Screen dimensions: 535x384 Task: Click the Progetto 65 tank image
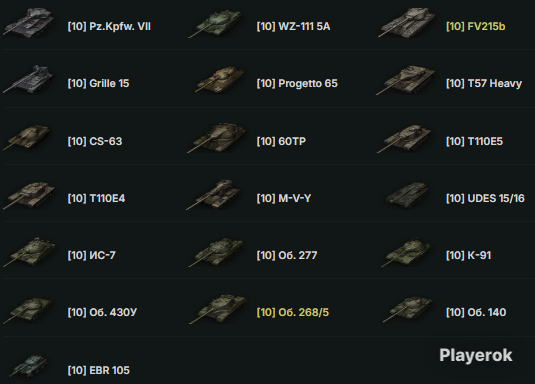[x=219, y=79]
